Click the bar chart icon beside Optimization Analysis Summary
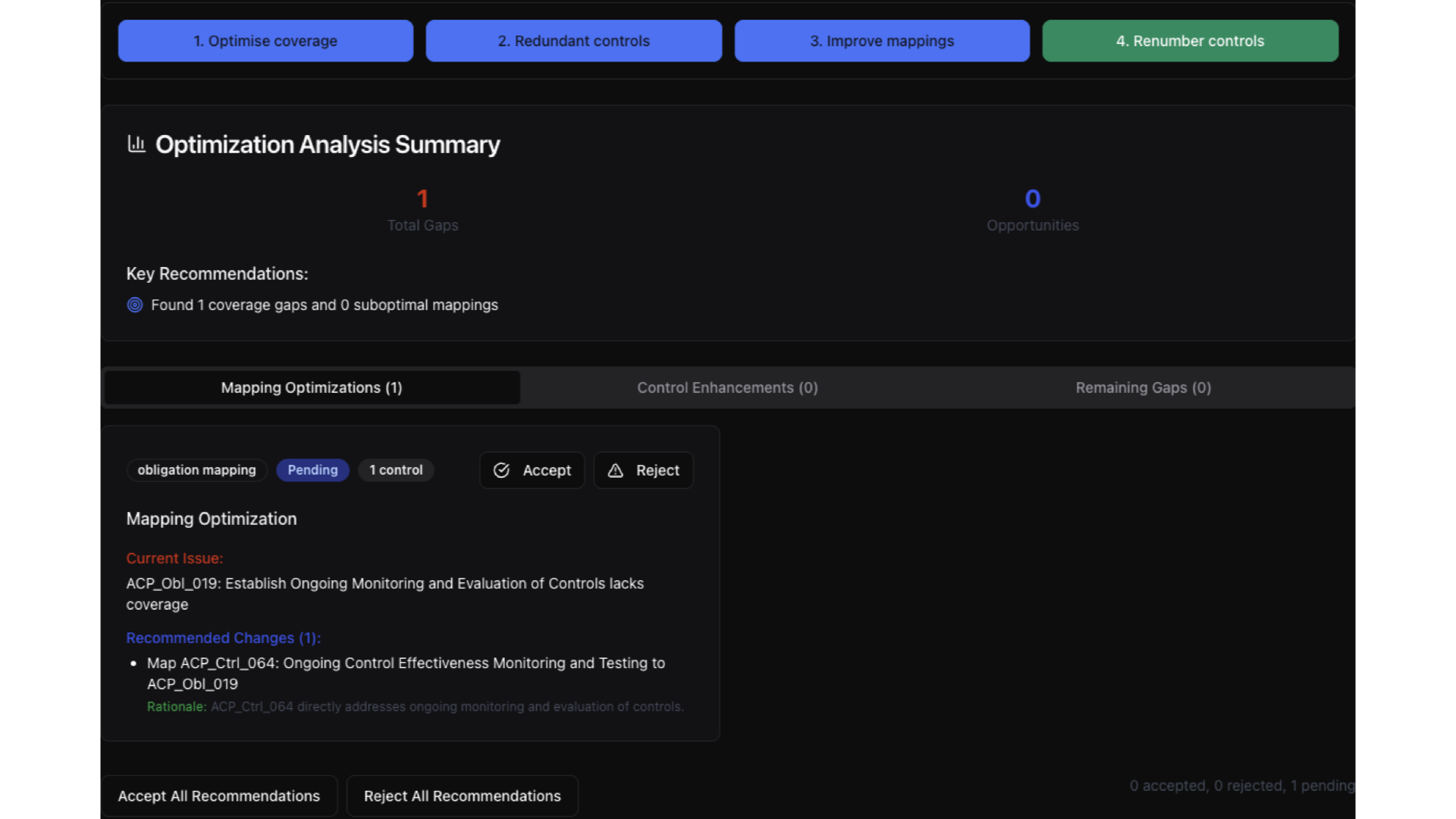This screenshot has width=1456, height=819. pos(136,144)
